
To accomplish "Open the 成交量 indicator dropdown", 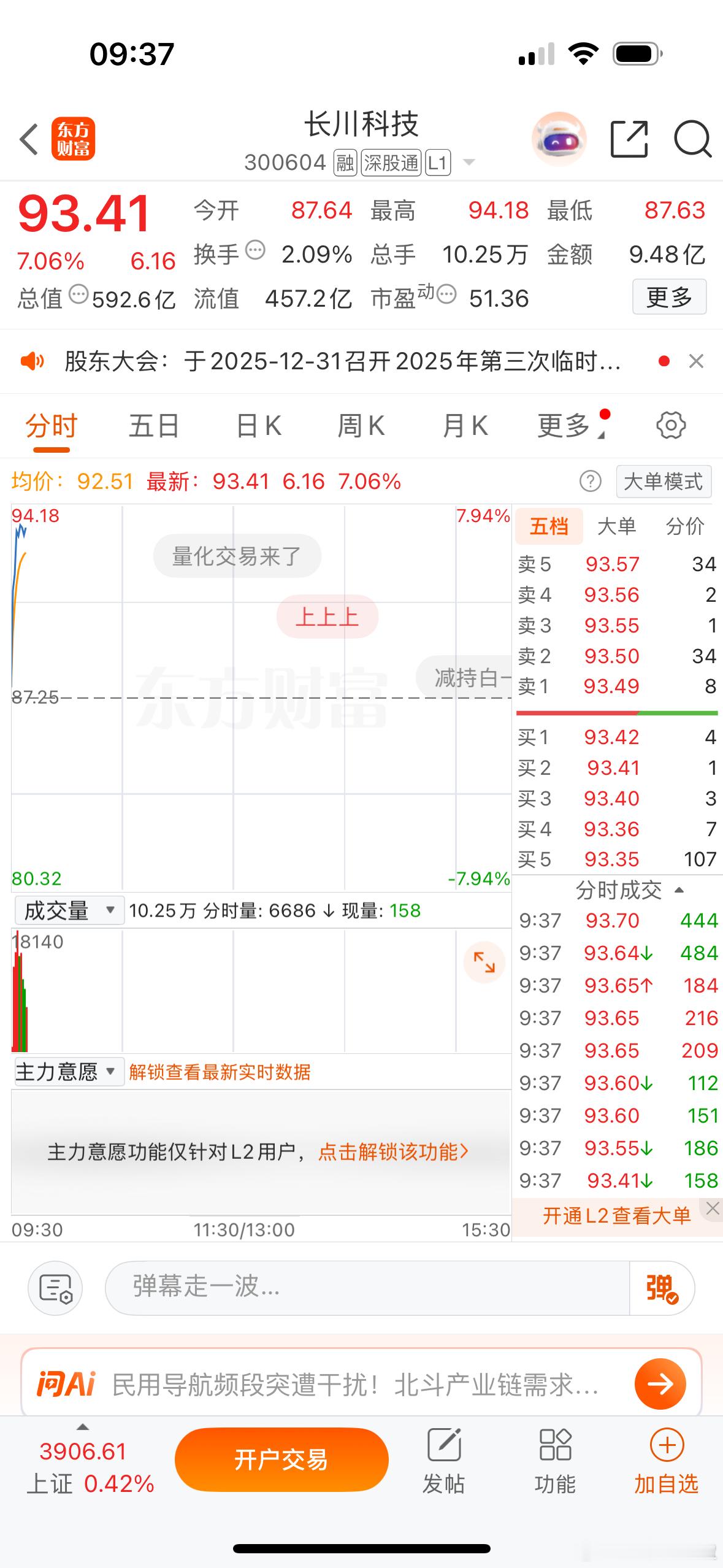I will pyautogui.click(x=69, y=910).
